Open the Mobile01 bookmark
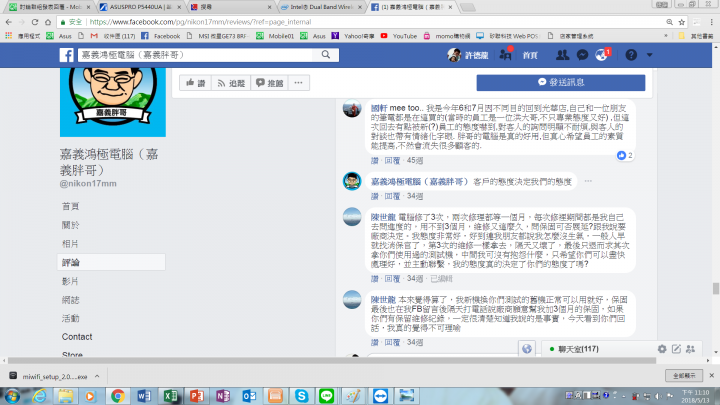 (275, 36)
